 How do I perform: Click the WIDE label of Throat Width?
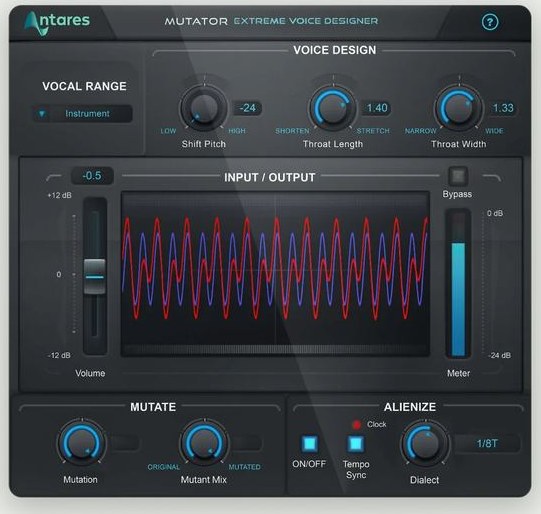click(494, 131)
